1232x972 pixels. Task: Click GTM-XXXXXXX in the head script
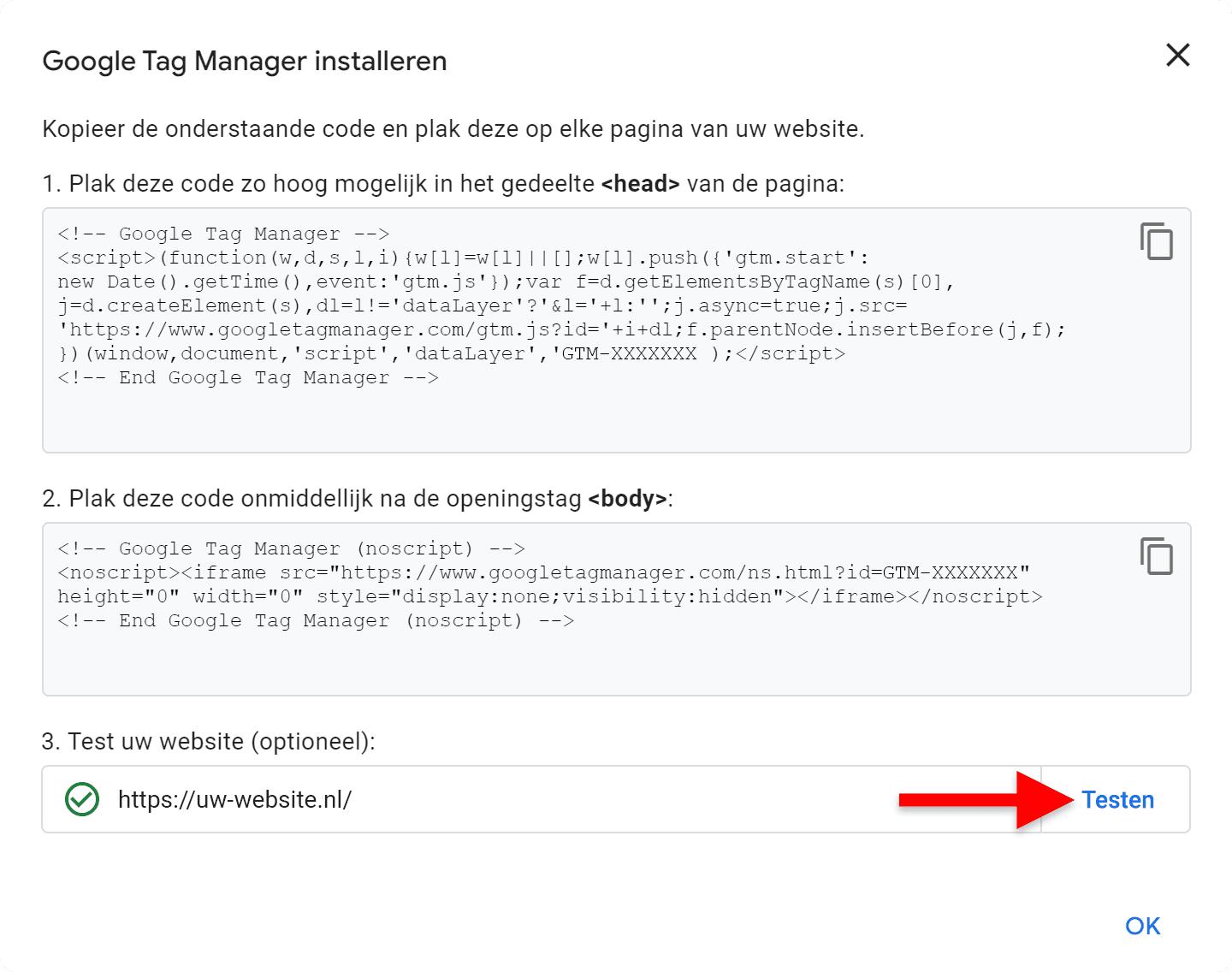pyautogui.click(x=629, y=353)
